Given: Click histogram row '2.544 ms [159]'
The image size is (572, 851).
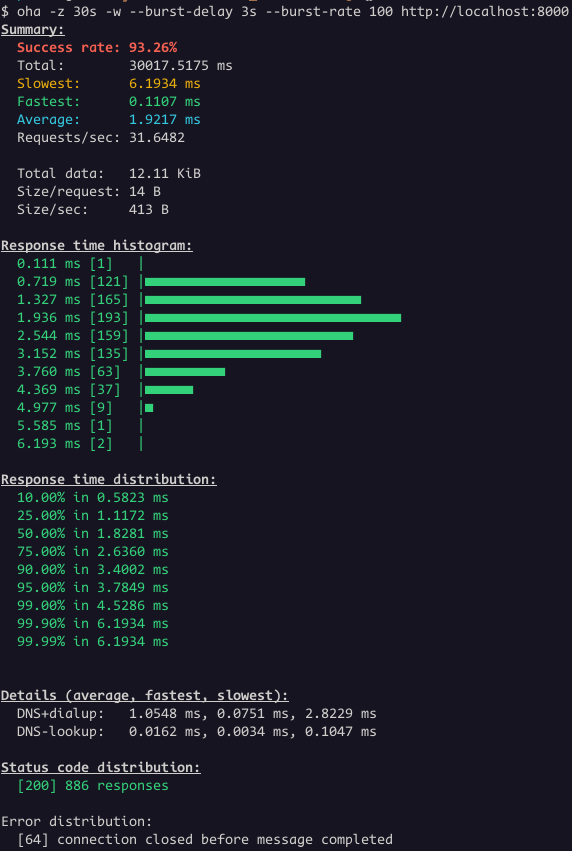Looking at the screenshot, I should (185, 335).
